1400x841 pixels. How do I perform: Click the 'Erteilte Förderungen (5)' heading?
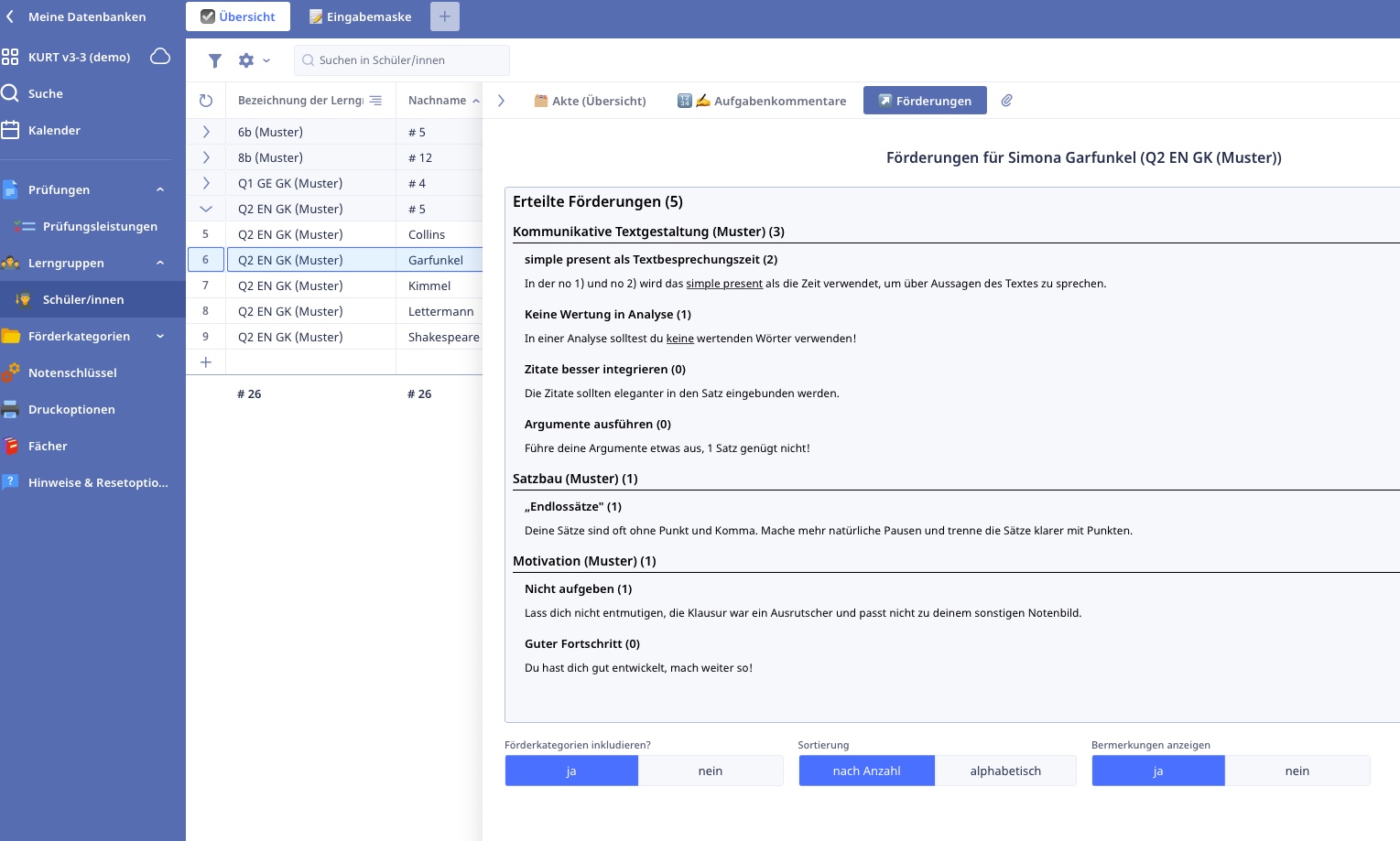click(598, 201)
